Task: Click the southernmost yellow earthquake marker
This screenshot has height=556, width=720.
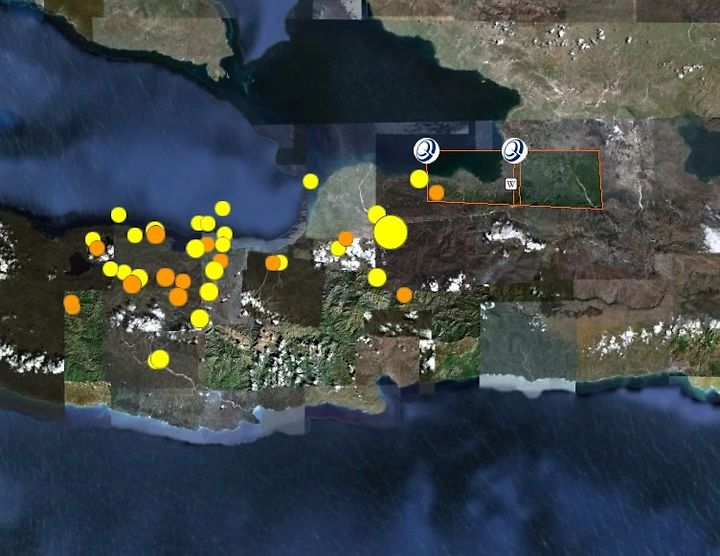Action: [159, 359]
